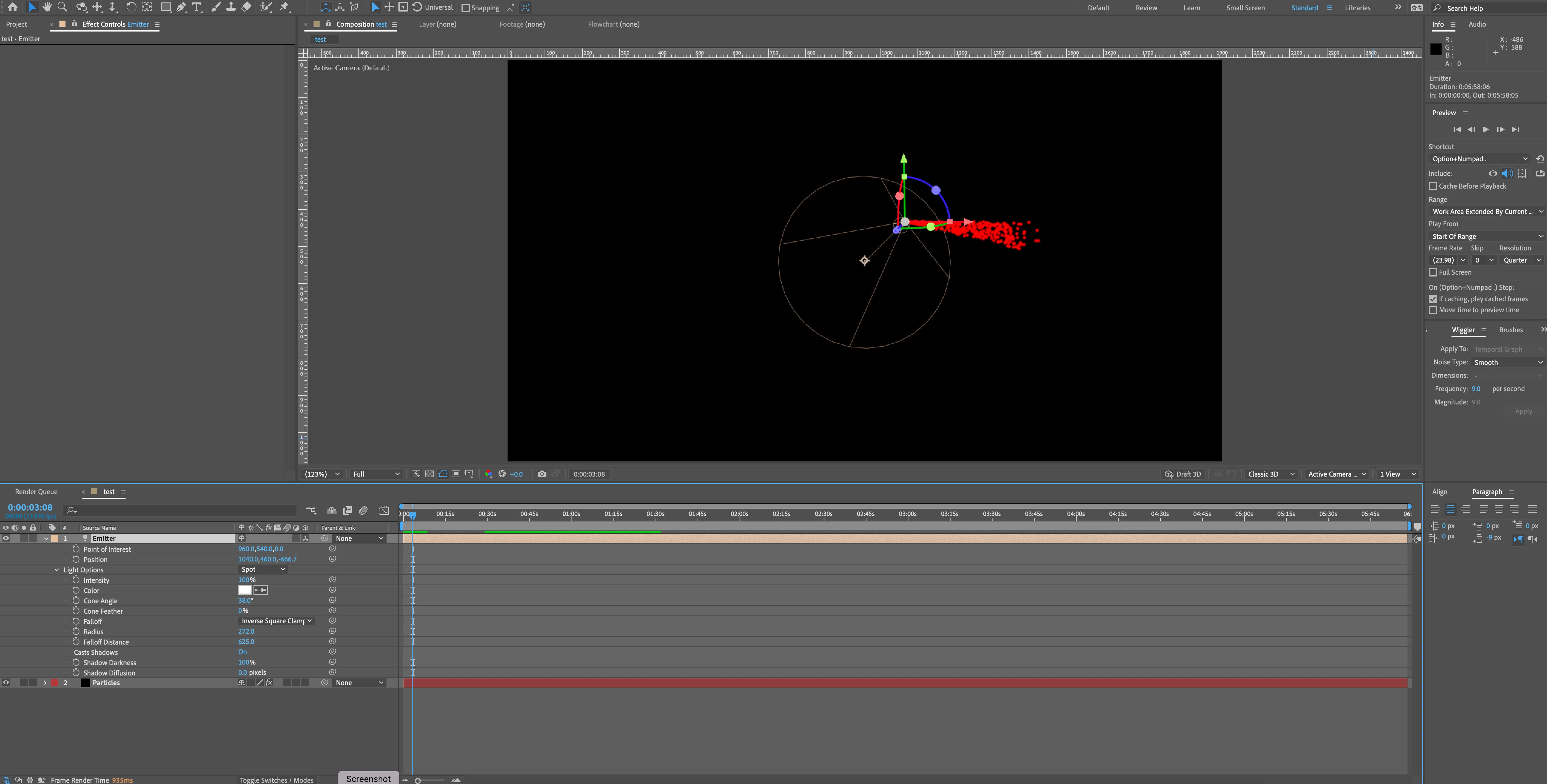This screenshot has width=1547, height=784.
Task: Check Cache Before Playback option
Action: pyautogui.click(x=1433, y=186)
